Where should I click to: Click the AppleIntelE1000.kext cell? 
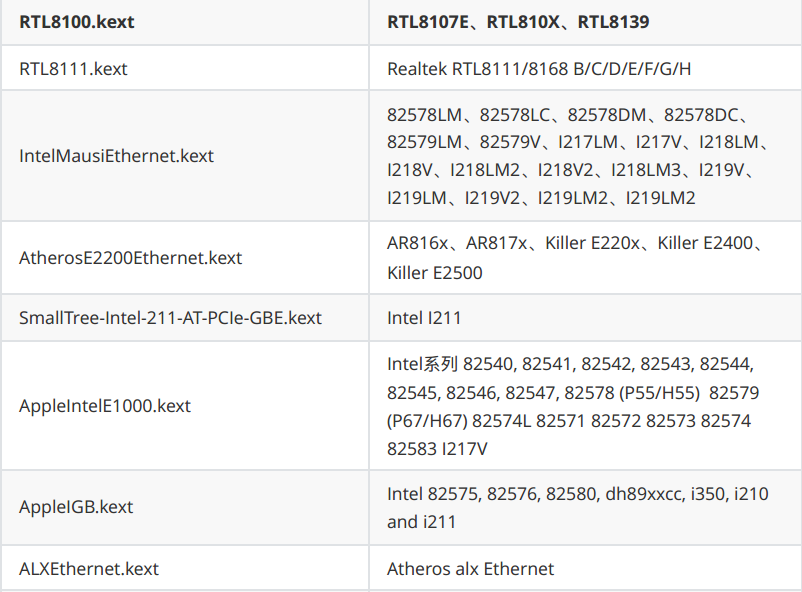tap(185, 406)
